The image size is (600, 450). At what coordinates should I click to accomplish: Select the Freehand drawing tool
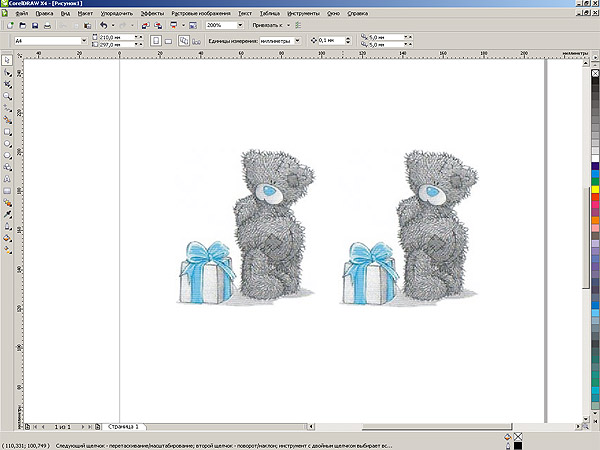(7, 108)
